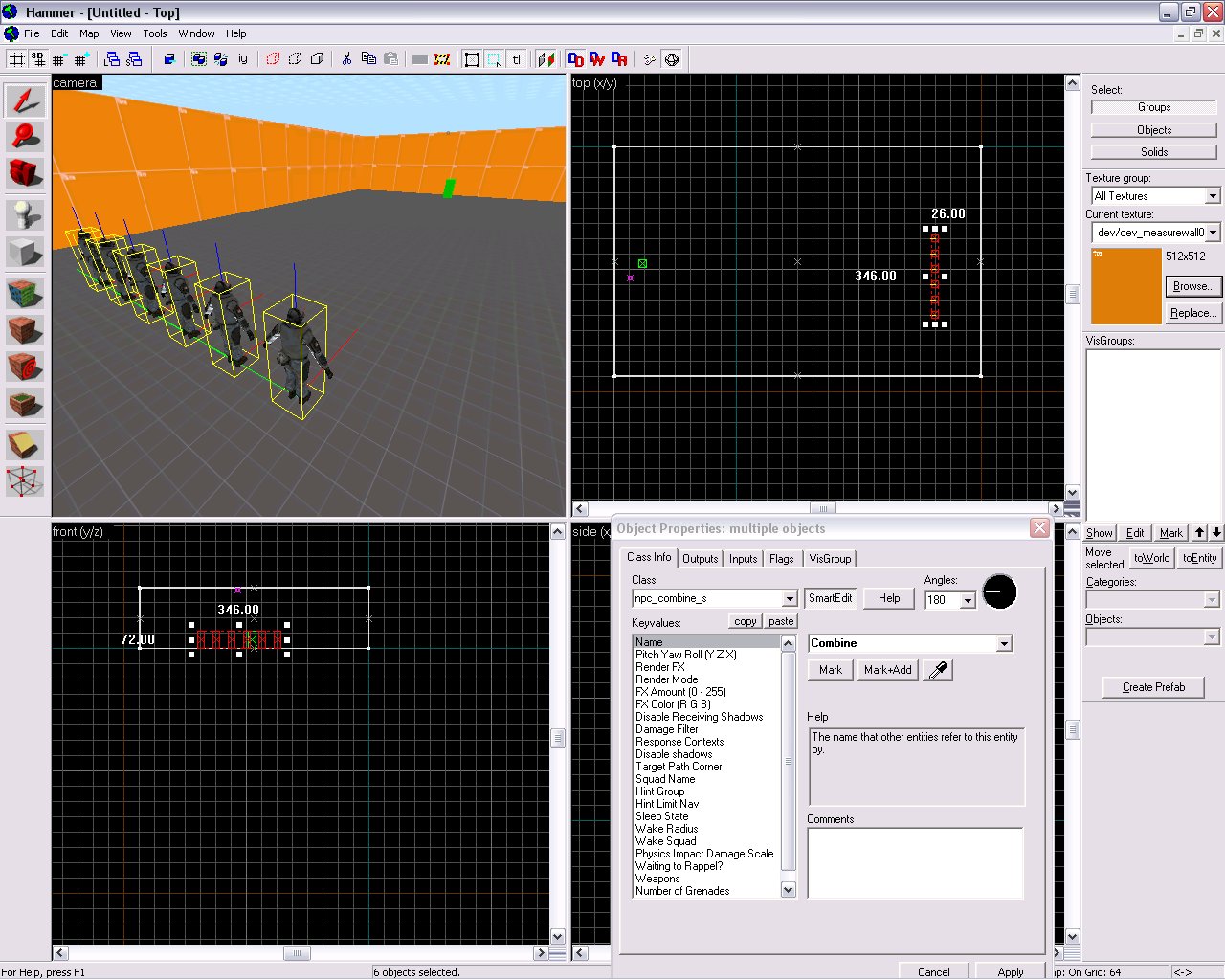Click the Load Window State icon
This screenshot has width=1225, height=980.
point(112,59)
